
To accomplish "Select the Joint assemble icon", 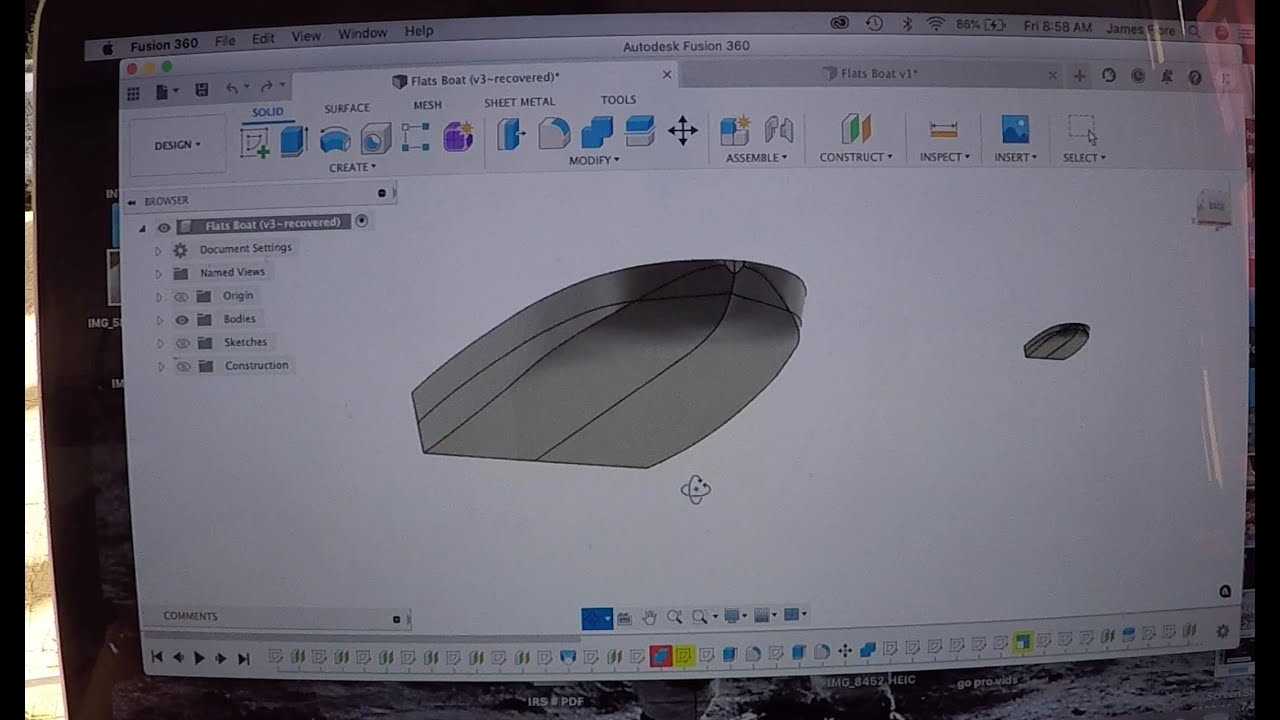I will pos(778,129).
